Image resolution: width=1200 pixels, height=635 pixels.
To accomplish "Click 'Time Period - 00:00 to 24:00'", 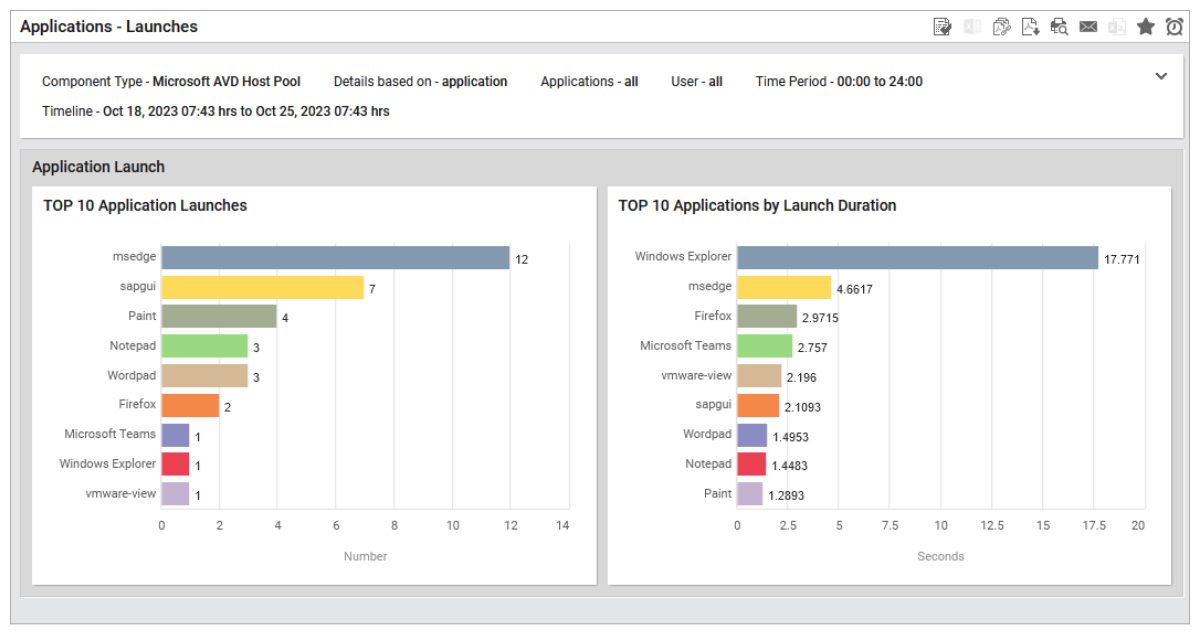I will point(839,82).
